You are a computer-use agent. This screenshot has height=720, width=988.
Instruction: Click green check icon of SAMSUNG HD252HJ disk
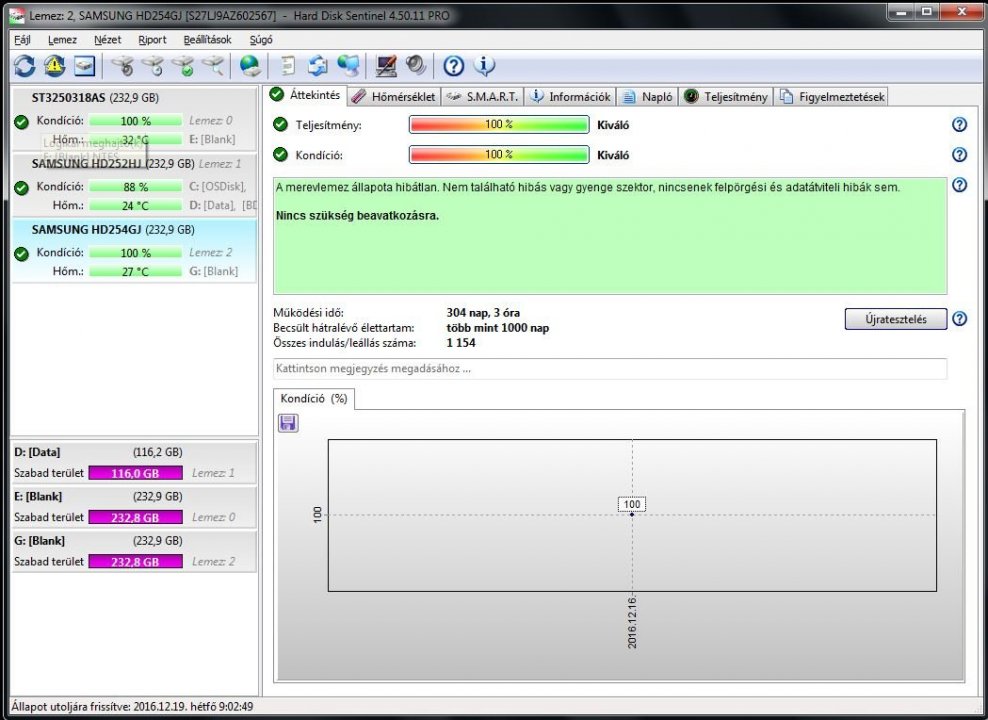(21, 188)
